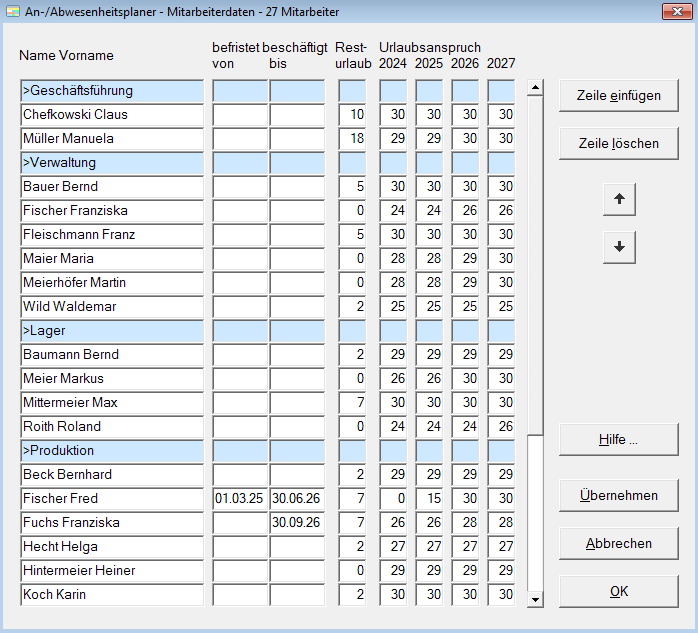The image size is (698, 633).
Task: Click the Wild Waldemar name field
Action: click(x=112, y=307)
